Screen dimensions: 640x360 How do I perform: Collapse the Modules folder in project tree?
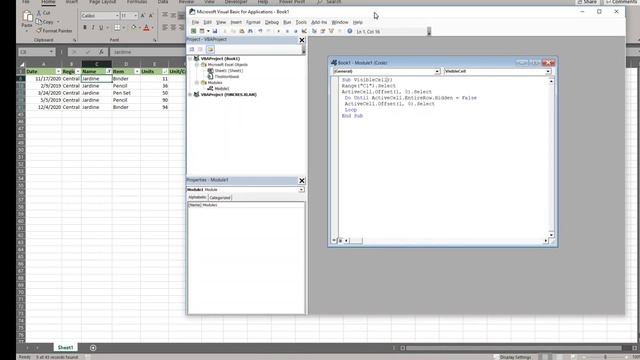pyautogui.click(x=197, y=82)
